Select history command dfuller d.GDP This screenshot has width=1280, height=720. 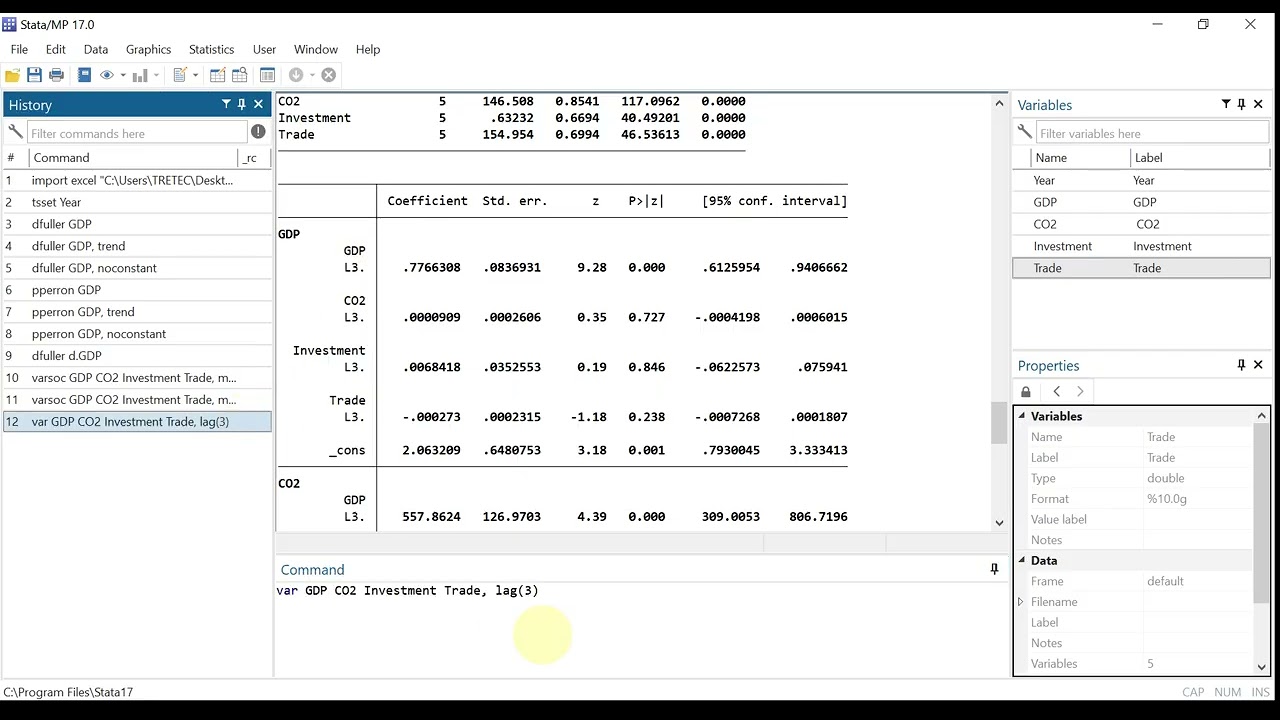pyautogui.click(x=137, y=356)
